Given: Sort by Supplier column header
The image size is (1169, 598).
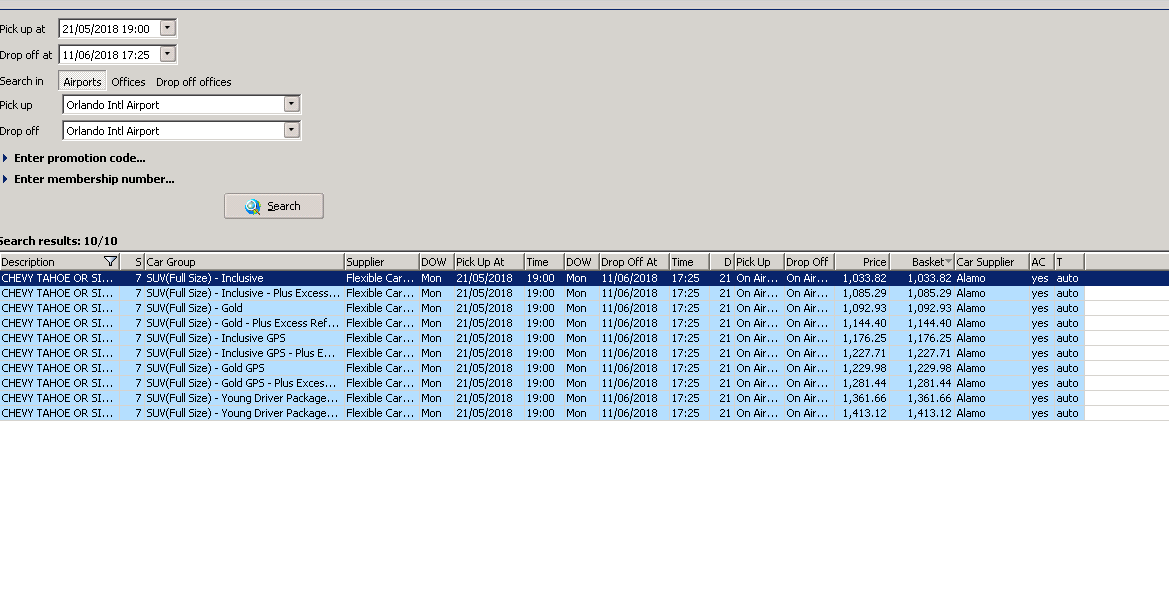Looking at the screenshot, I should (x=381, y=262).
